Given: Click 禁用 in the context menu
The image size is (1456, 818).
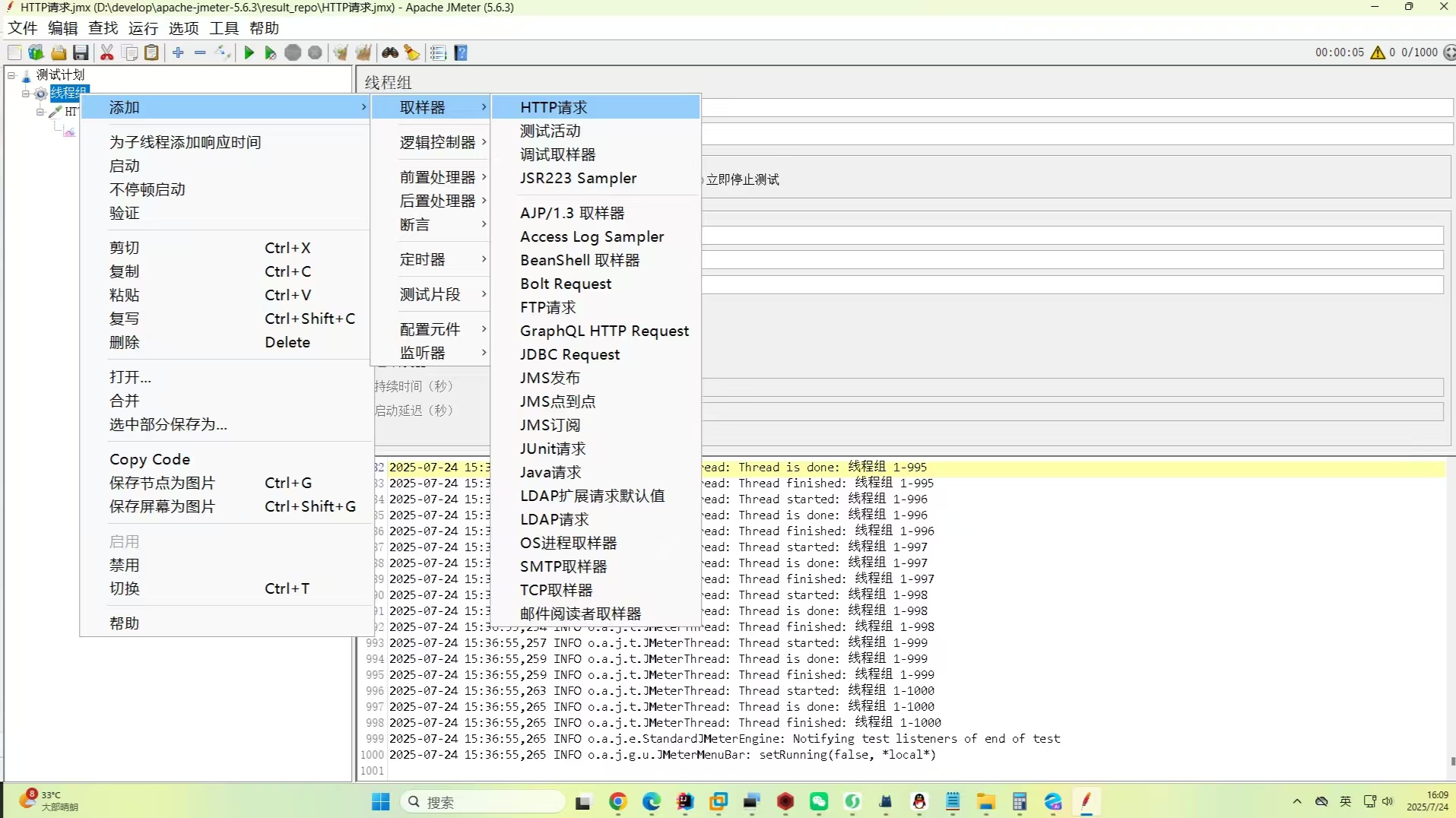Looking at the screenshot, I should pyautogui.click(x=226, y=565).
